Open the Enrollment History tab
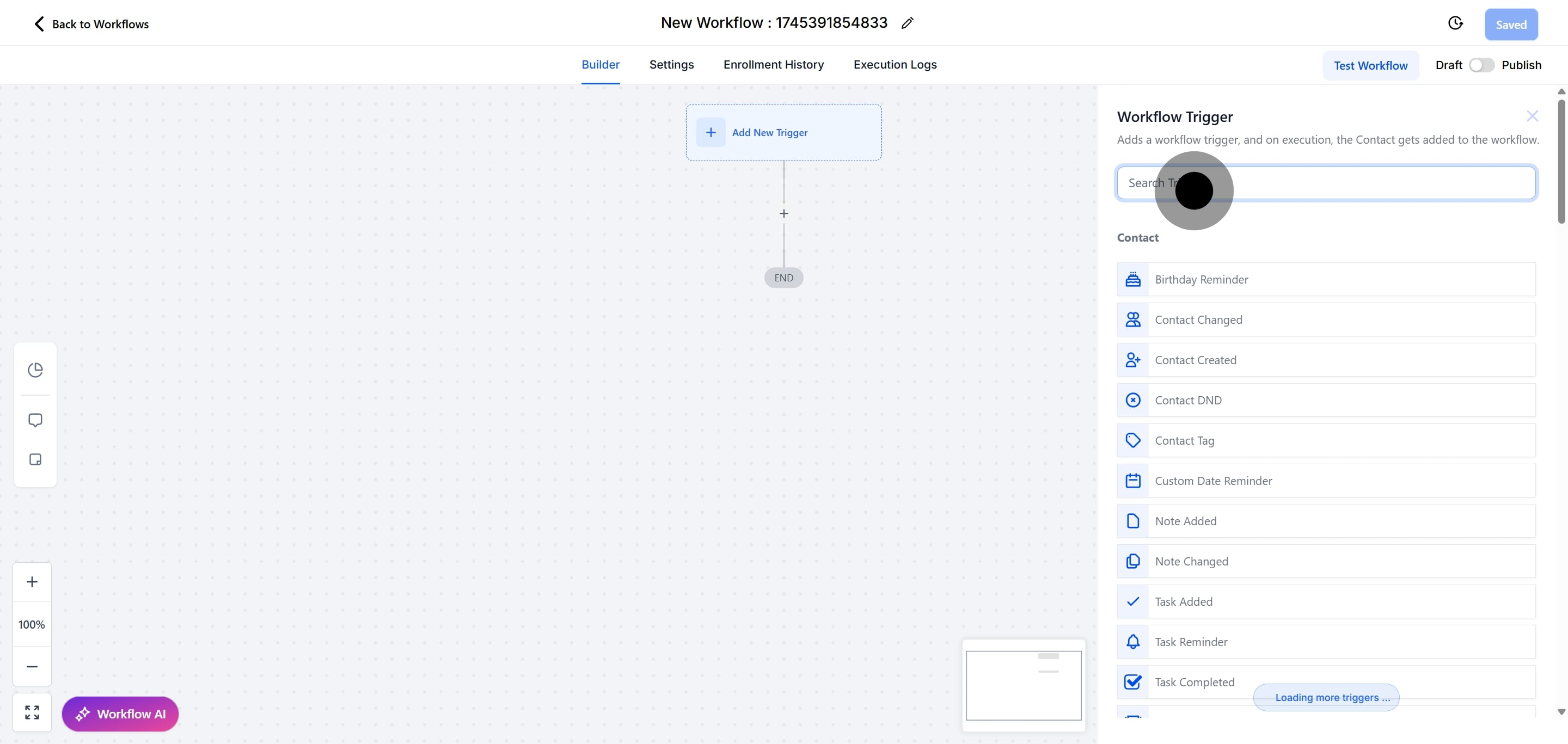Viewport: 1568px width, 744px height. [x=773, y=64]
